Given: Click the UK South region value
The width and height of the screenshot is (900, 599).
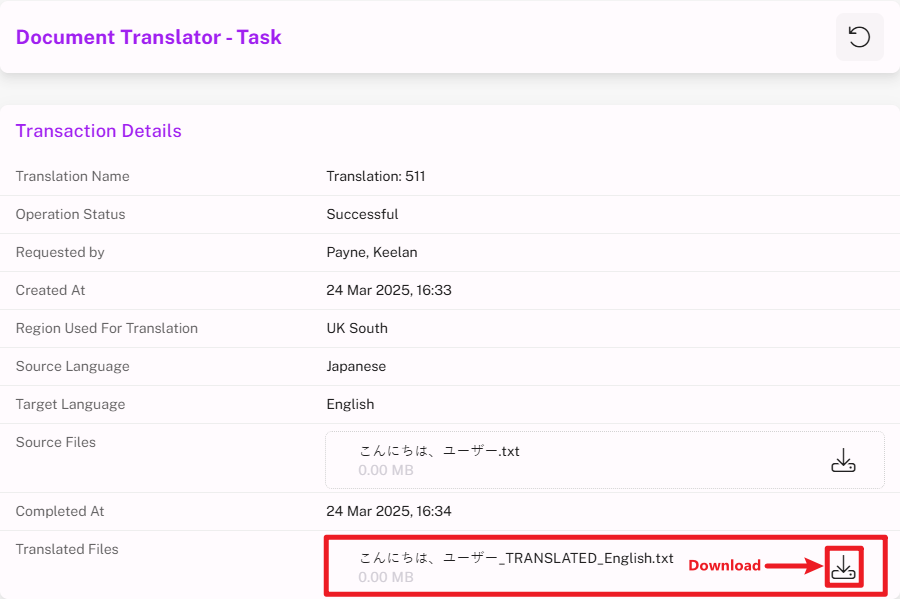Looking at the screenshot, I should coord(356,328).
